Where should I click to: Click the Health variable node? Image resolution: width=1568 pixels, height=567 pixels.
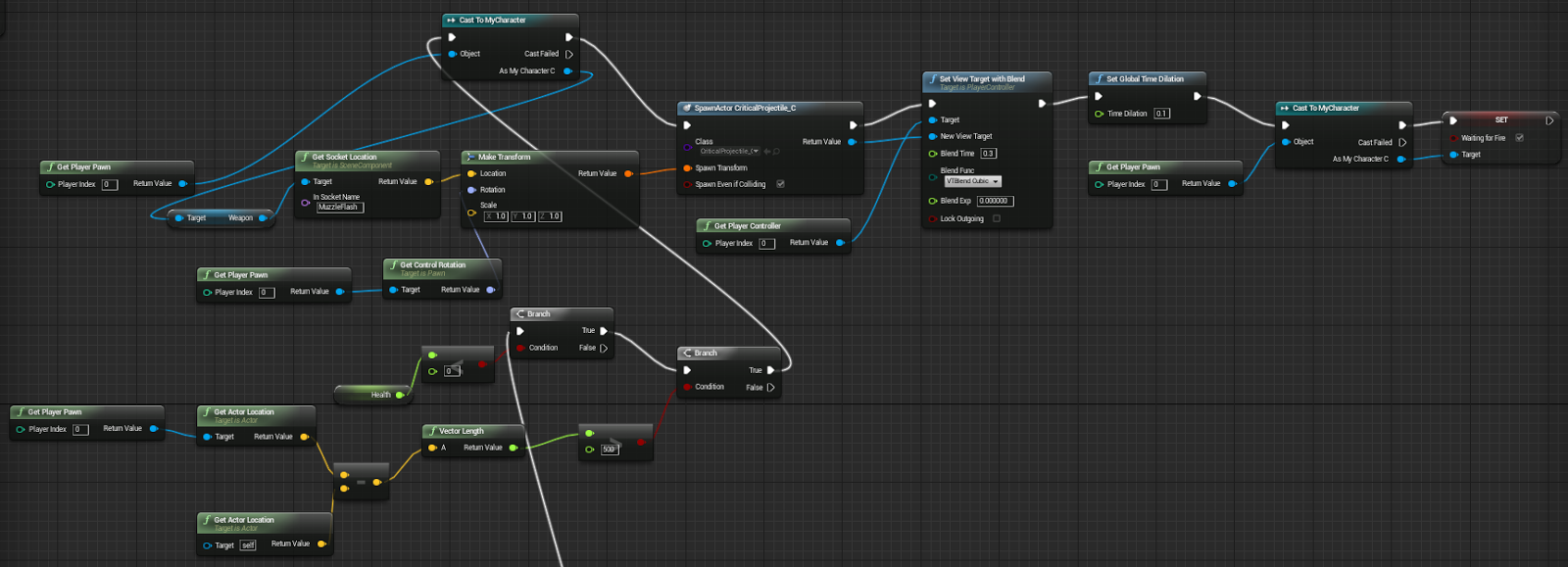point(371,395)
